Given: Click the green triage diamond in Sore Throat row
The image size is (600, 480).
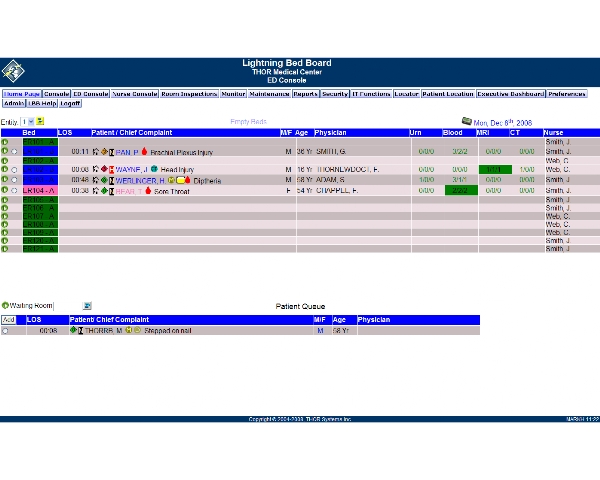Looking at the screenshot, I should click(104, 190).
